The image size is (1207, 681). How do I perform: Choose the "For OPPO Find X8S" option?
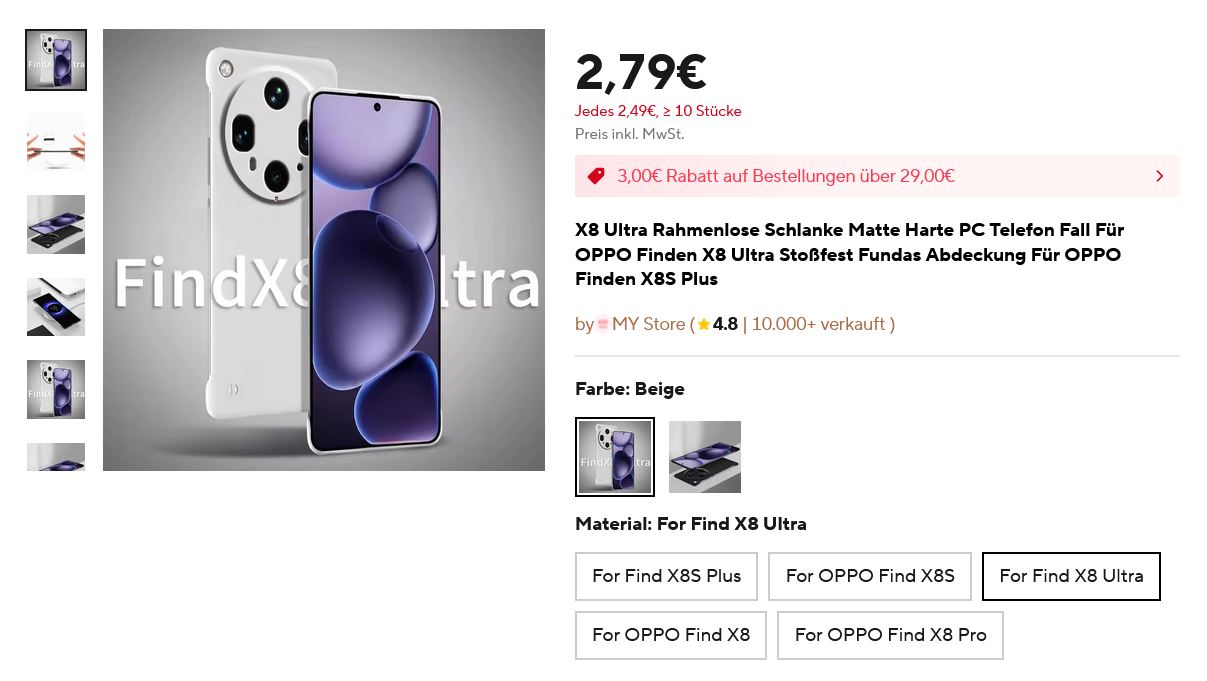[870, 576]
